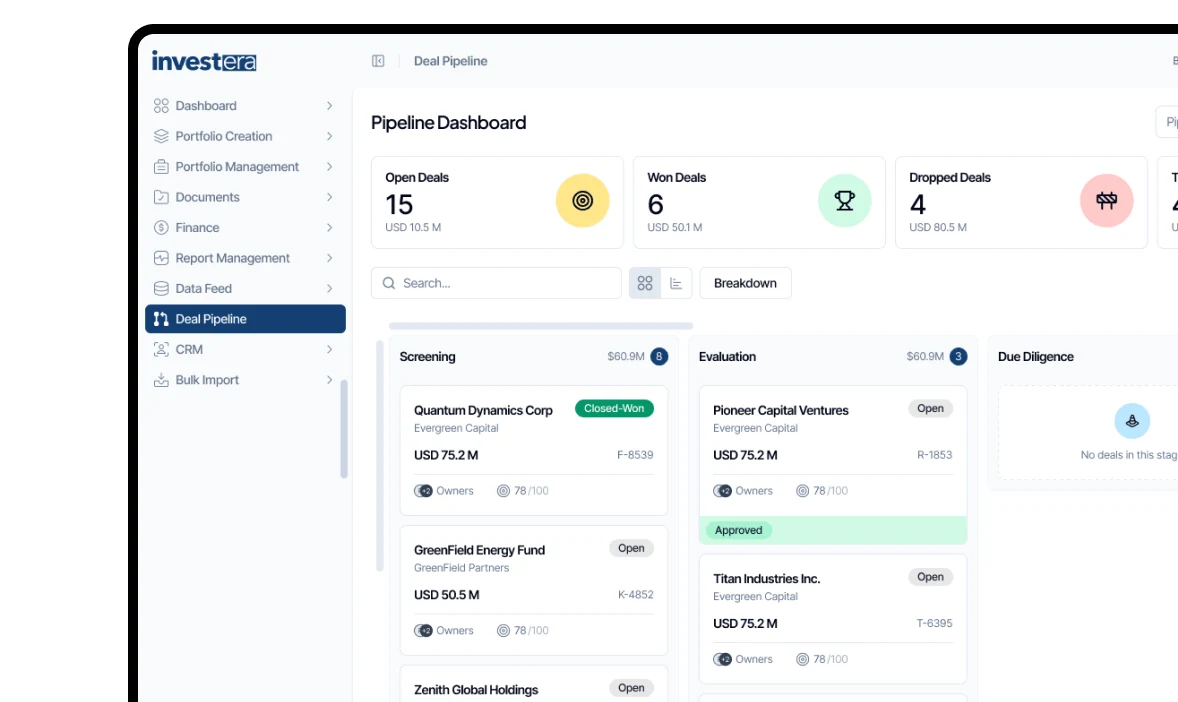Viewport: 1178px width, 702px height.
Task: Click Quantum Dynamics Corp owners avatar
Action: [x=423, y=491]
